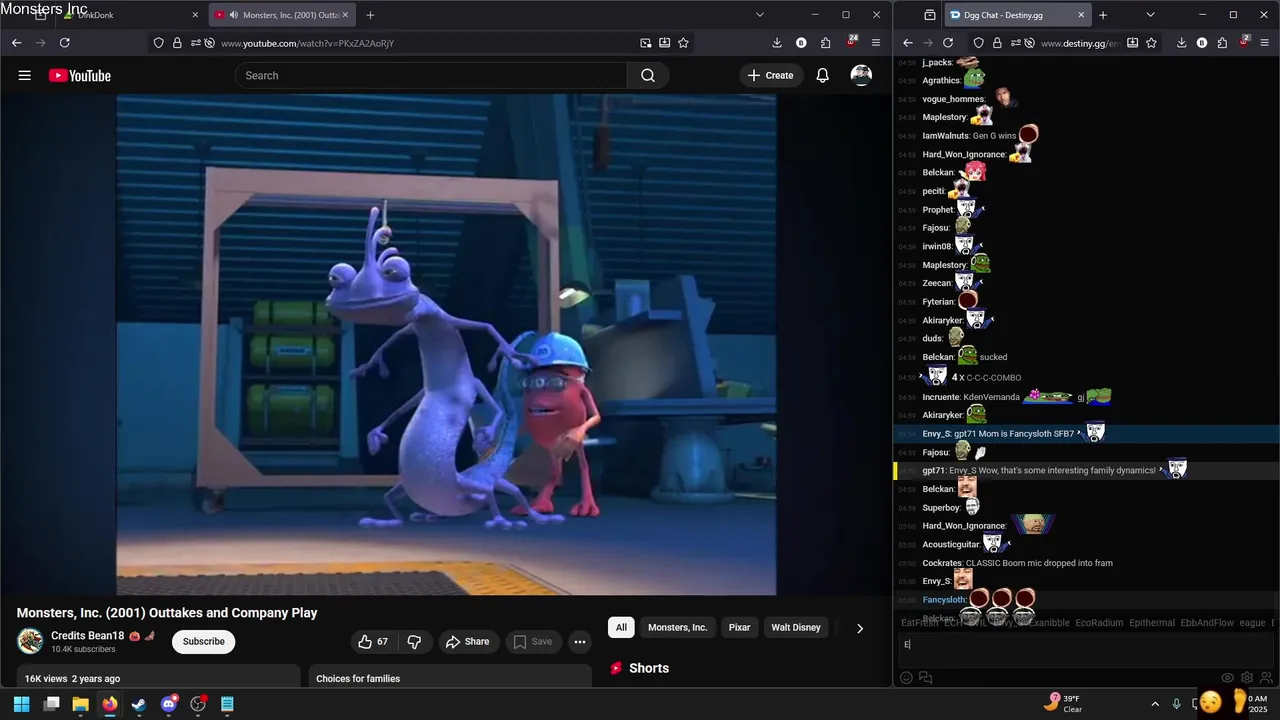Open extensions puzzle icon in YouTube window
The width and height of the screenshot is (1280, 720).
click(x=825, y=43)
